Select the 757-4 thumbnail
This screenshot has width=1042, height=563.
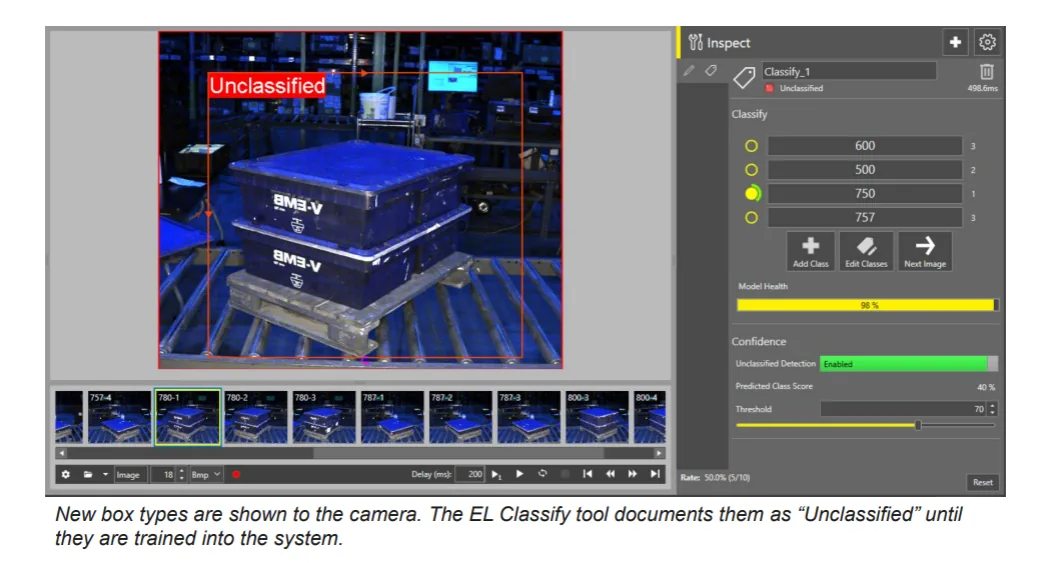coord(120,417)
